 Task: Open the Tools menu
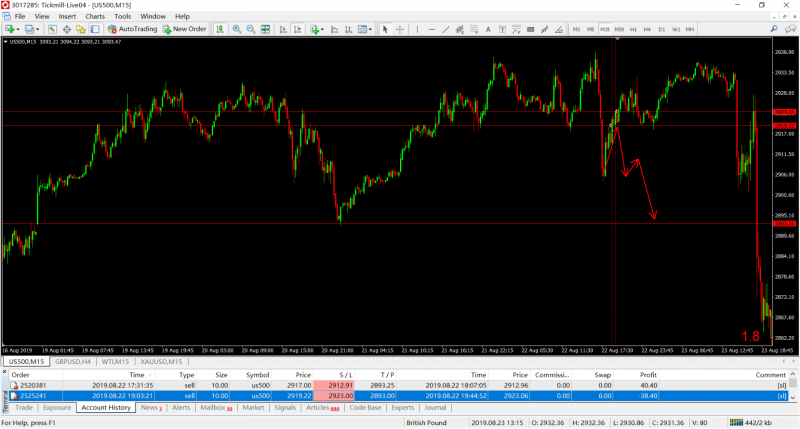(x=122, y=16)
